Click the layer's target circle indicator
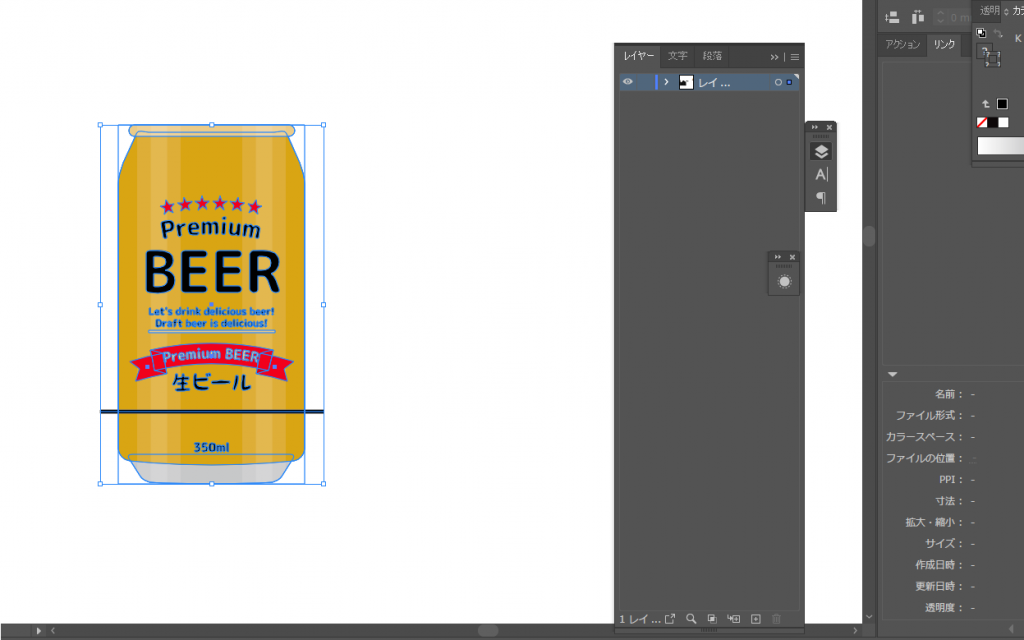Image resolution: width=1024 pixels, height=640 pixels. point(778,82)
